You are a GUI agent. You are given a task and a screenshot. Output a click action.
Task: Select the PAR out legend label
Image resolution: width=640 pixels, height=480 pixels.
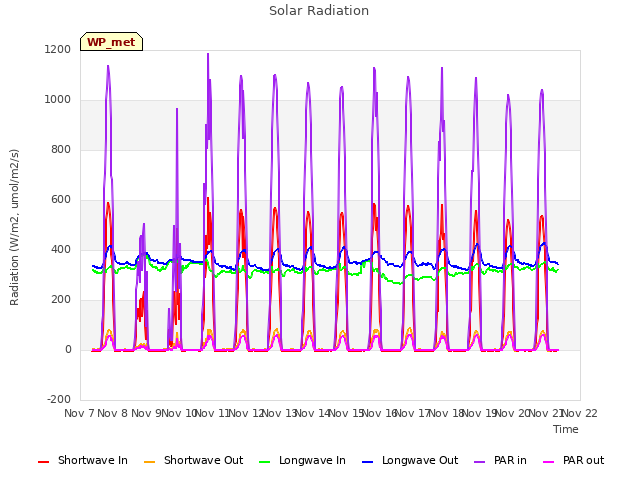[583, 460]
